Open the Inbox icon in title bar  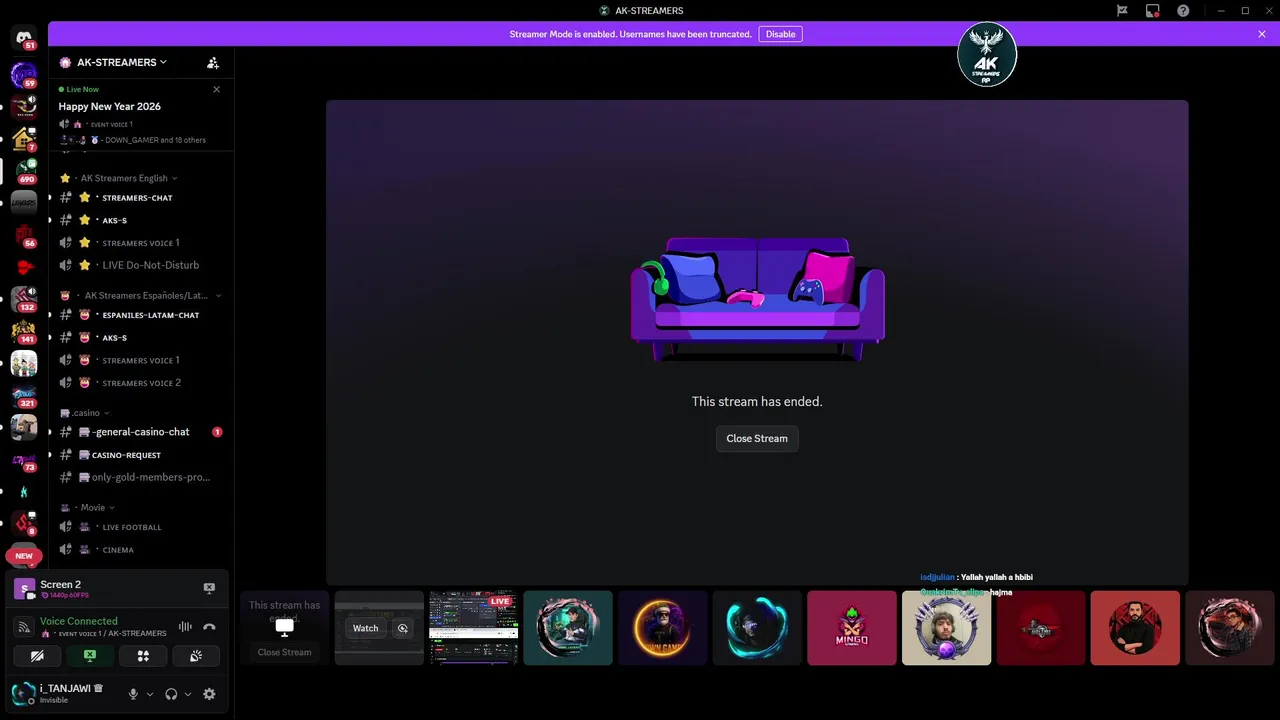[x=1153, y=10]
